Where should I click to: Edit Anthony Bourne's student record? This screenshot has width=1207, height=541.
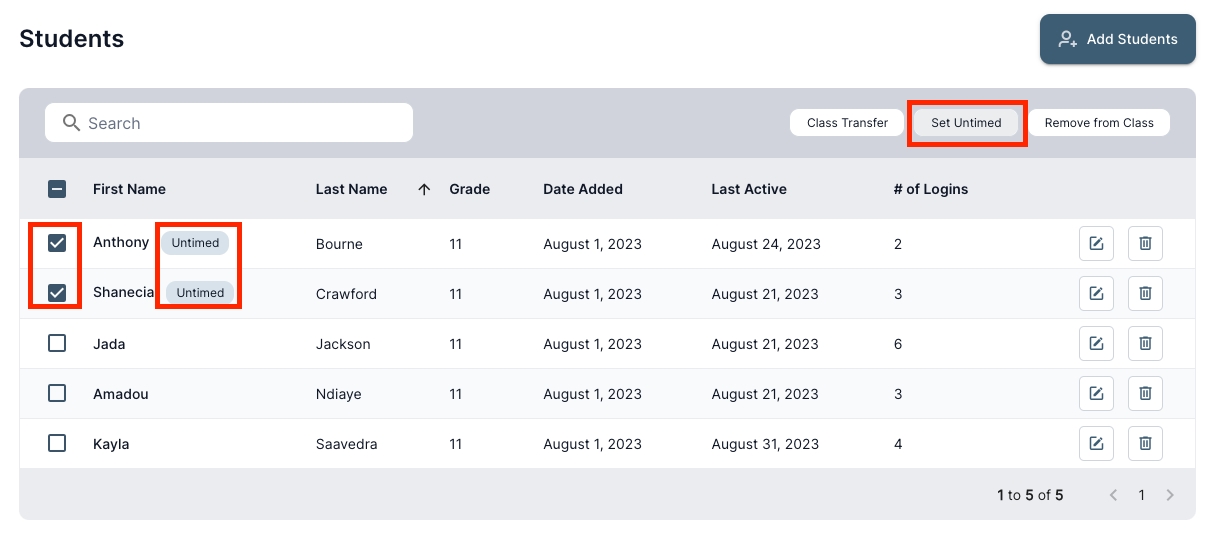1096,244
